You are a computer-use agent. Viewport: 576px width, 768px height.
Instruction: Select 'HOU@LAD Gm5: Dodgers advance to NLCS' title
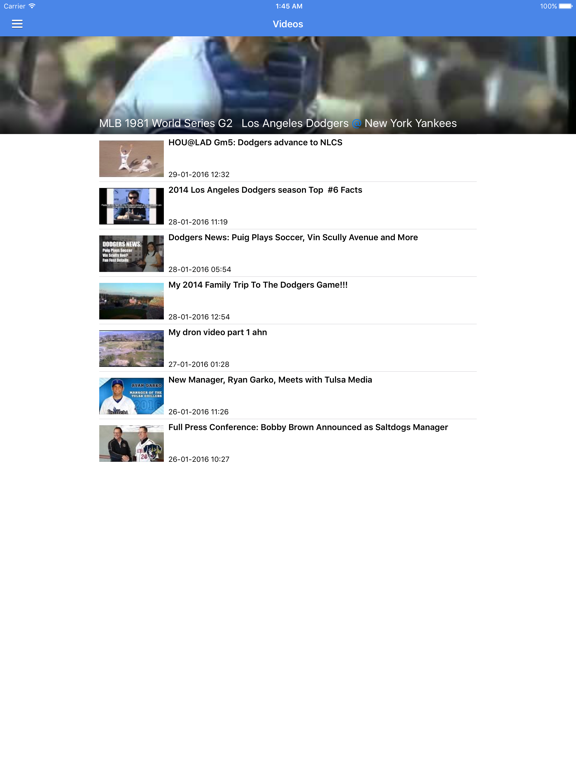[255, 143]
